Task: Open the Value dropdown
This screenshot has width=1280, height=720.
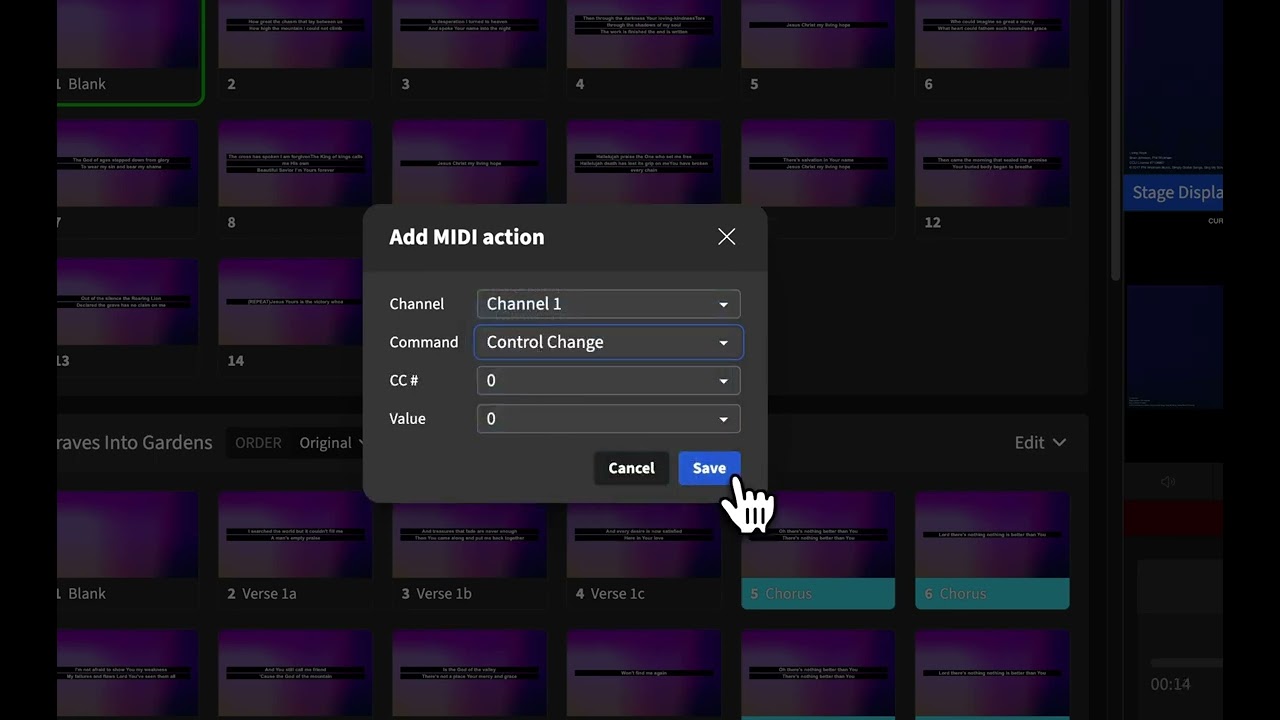Action: 608,419
